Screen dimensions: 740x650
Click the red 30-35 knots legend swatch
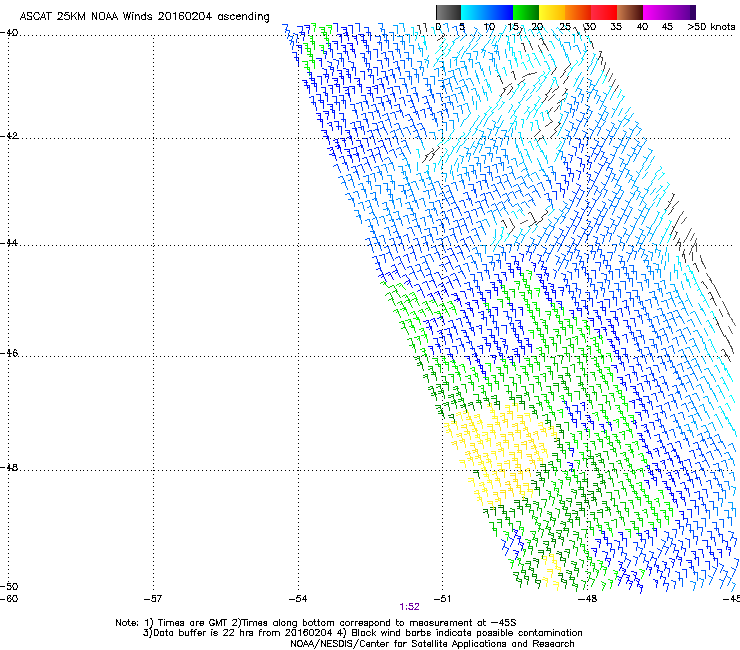[x=604, y=12]
